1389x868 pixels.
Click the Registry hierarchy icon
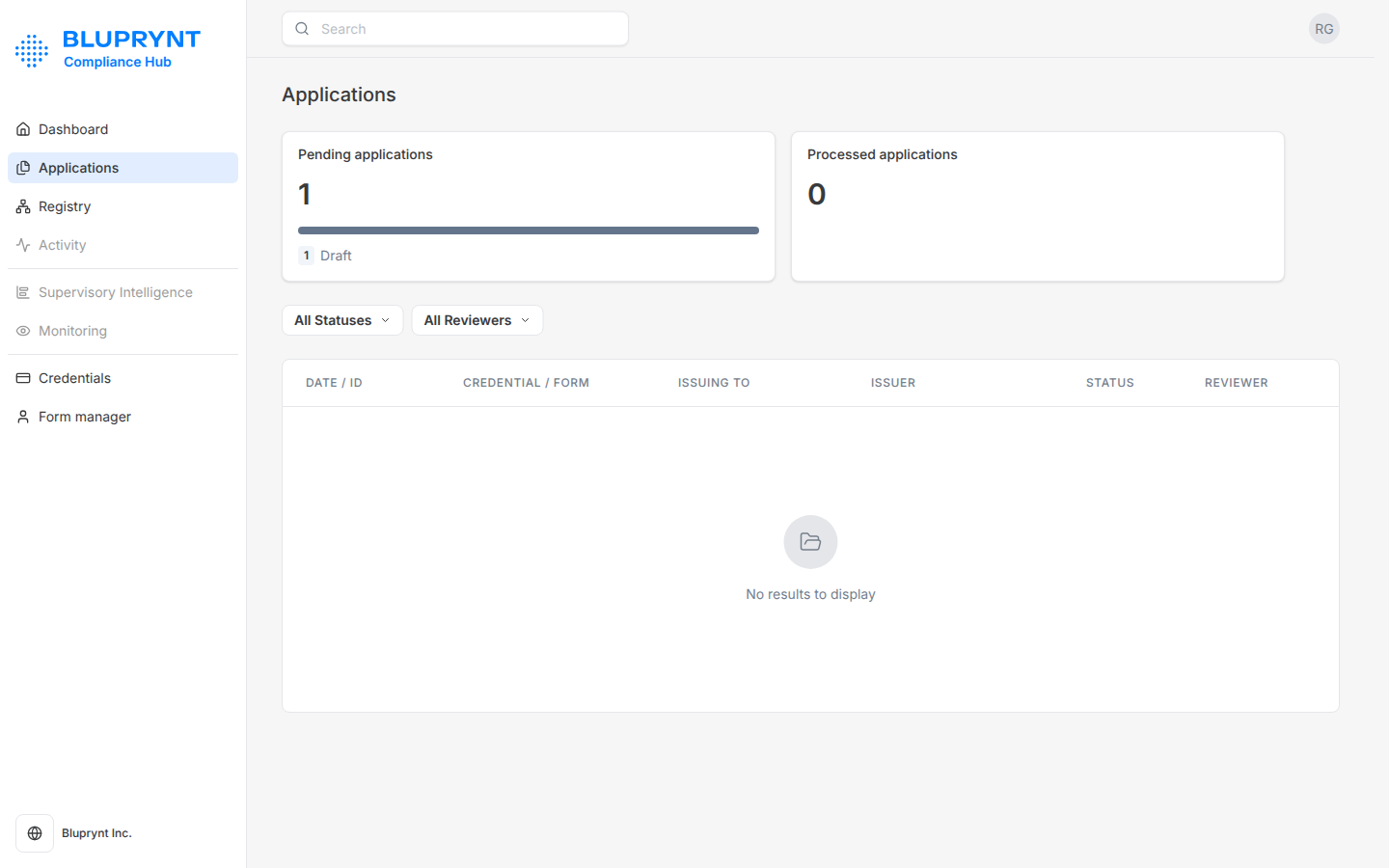pos(23,206)
